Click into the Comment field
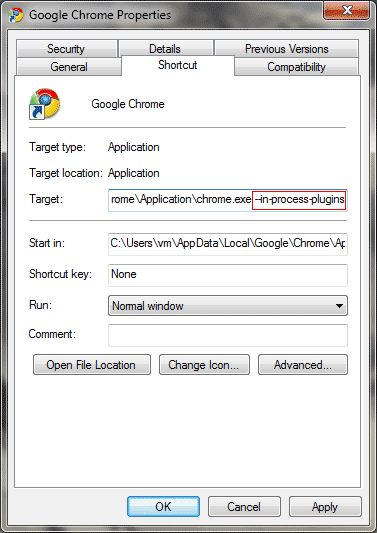Viewport: 377px width, 533px height. coord(228,335)
